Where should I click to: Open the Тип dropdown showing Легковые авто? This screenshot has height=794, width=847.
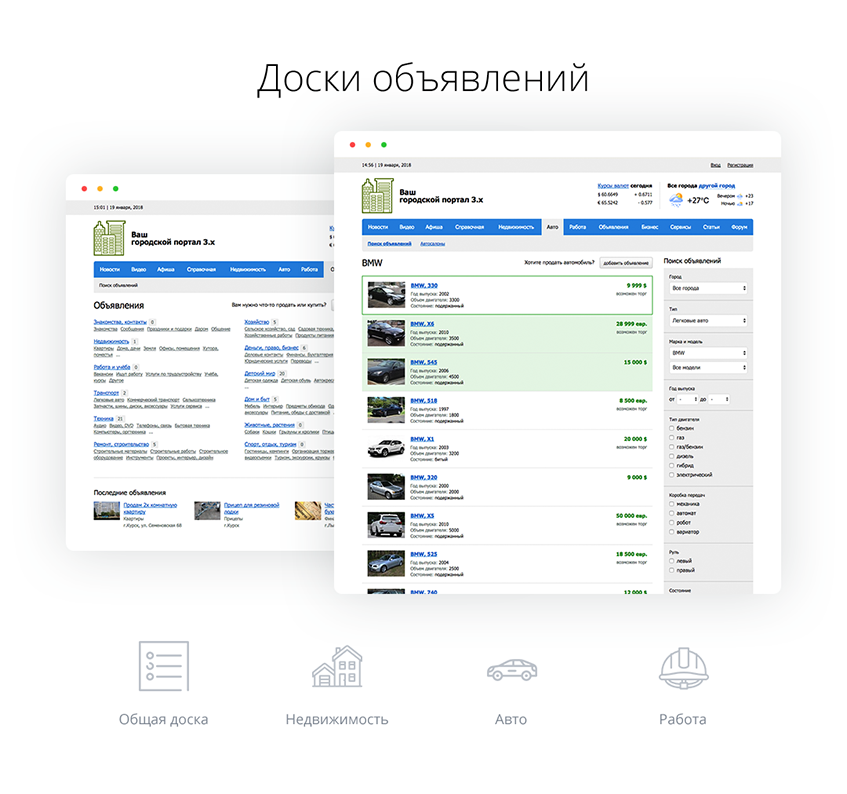pos(708,321)
